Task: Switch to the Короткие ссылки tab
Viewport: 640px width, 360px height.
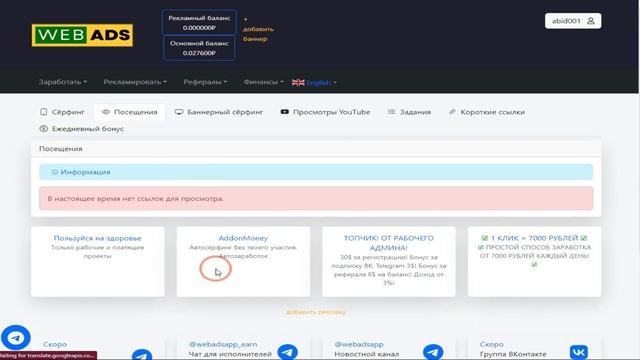Action: (x=487, y=112)
